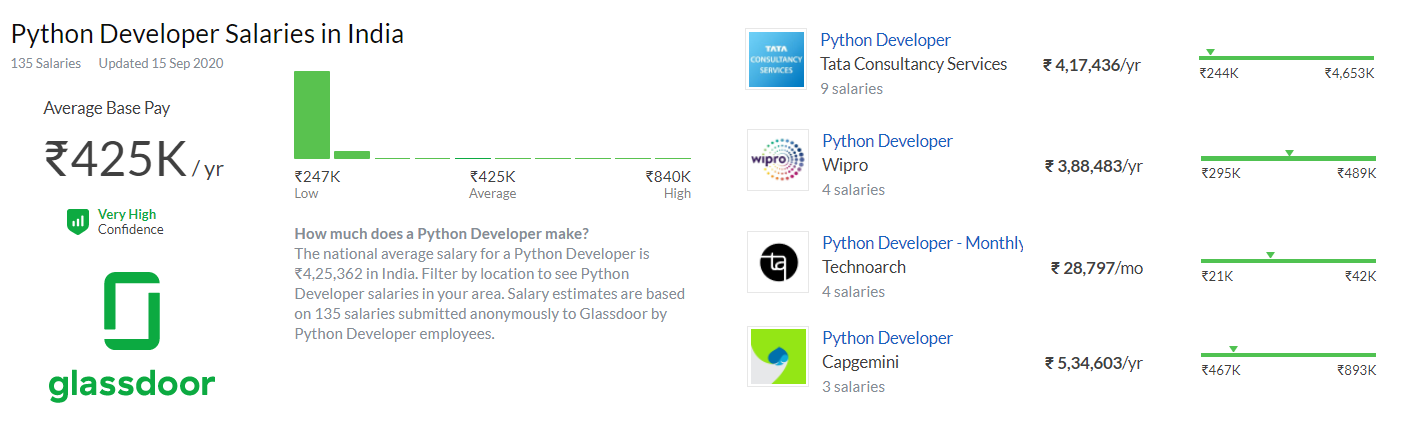
Task: Click the glassdoor wordmark logo
Action: [x=131, y=385]
